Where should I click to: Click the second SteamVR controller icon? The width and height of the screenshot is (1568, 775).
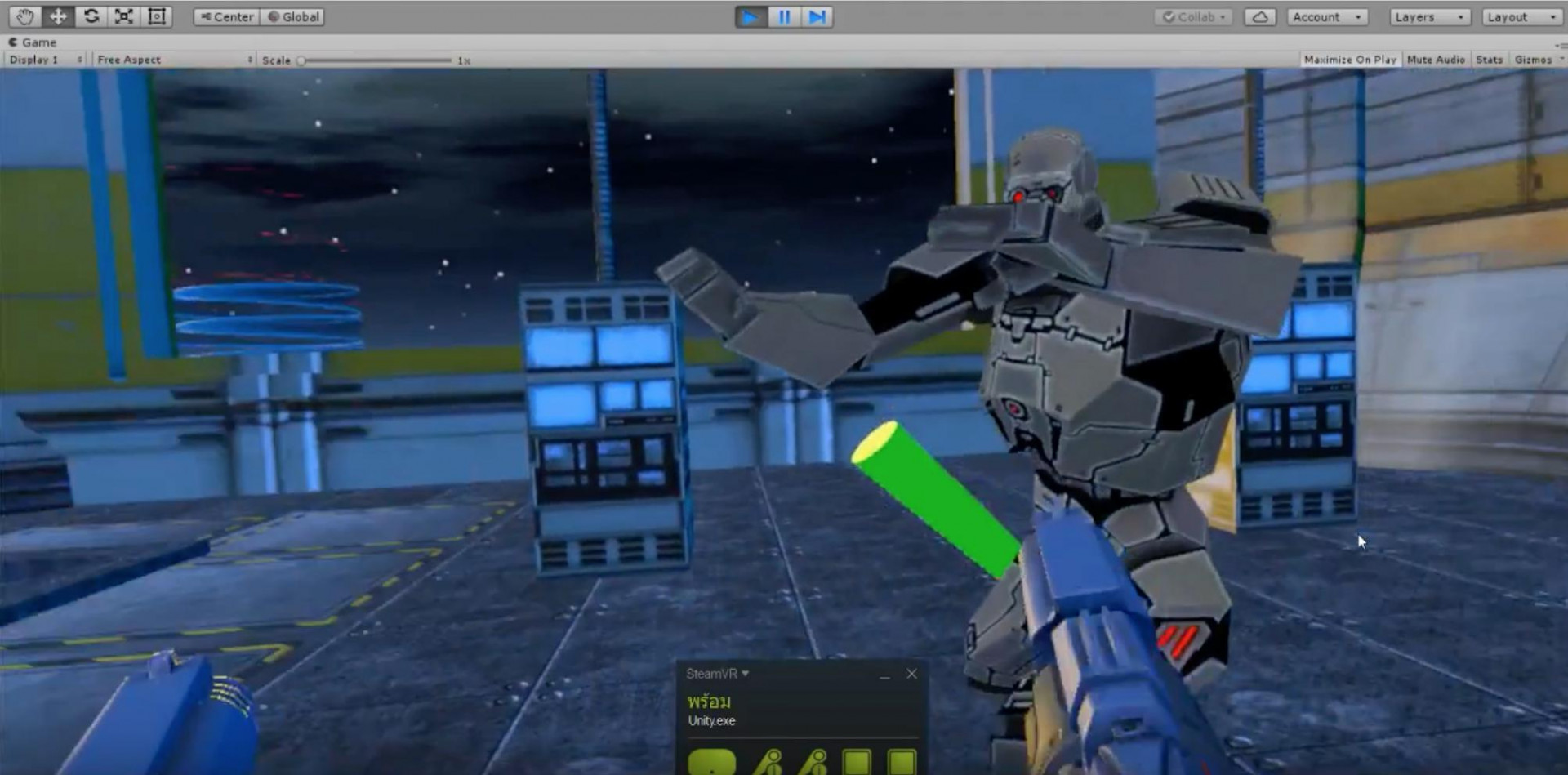813,763
